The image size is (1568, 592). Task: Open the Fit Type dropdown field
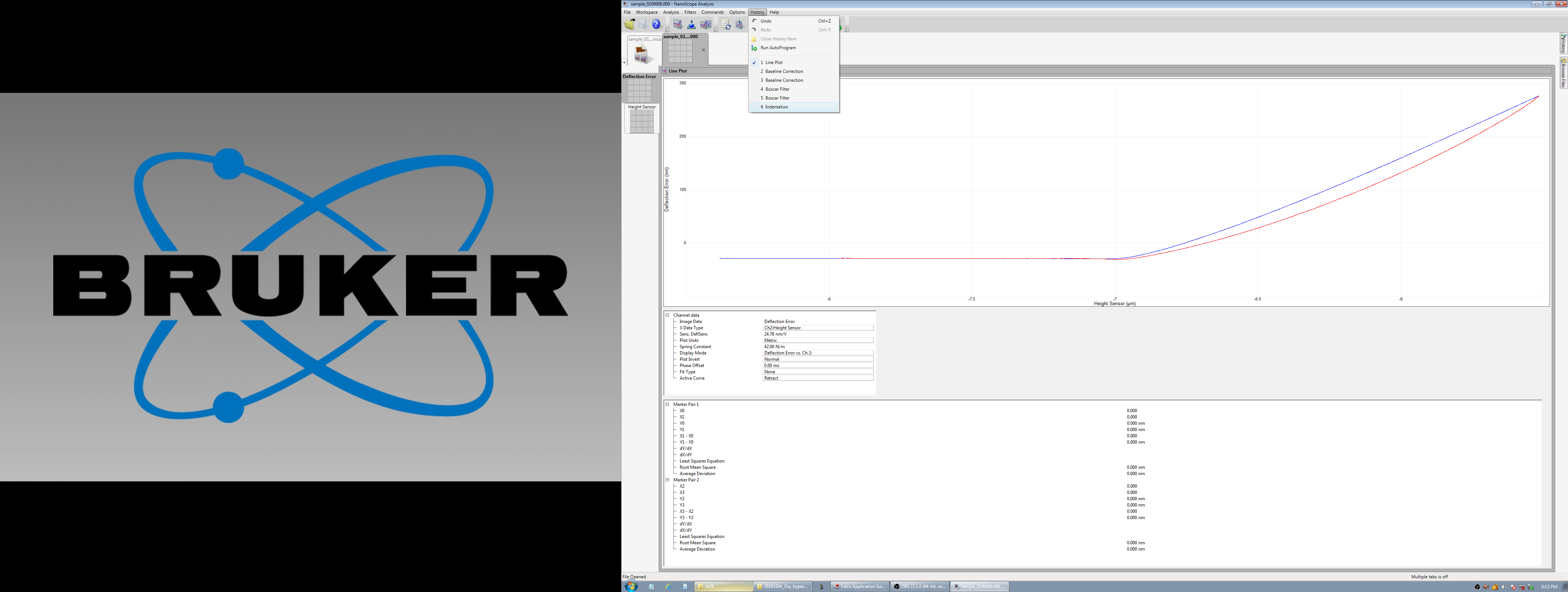(818, 371)
